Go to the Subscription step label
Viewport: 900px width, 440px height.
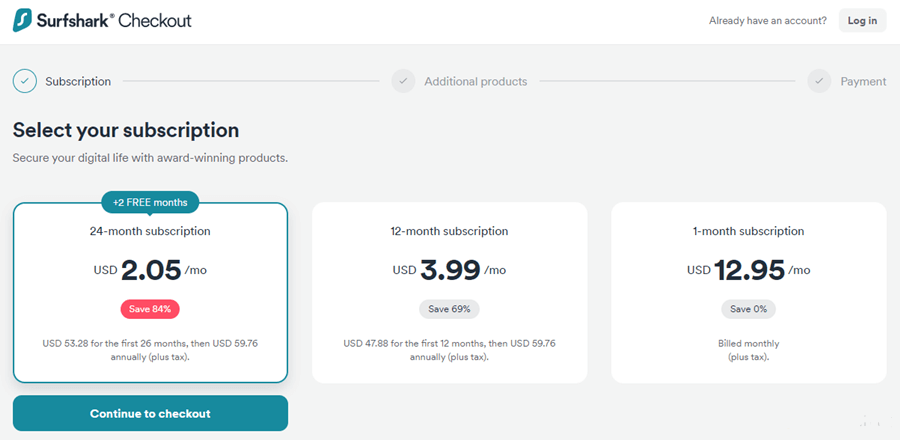pyautogui.click(x=78, y=81)
